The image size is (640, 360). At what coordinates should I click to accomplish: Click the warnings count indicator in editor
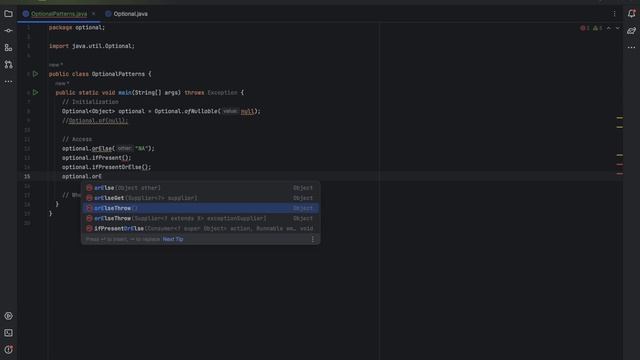point(598,28)
